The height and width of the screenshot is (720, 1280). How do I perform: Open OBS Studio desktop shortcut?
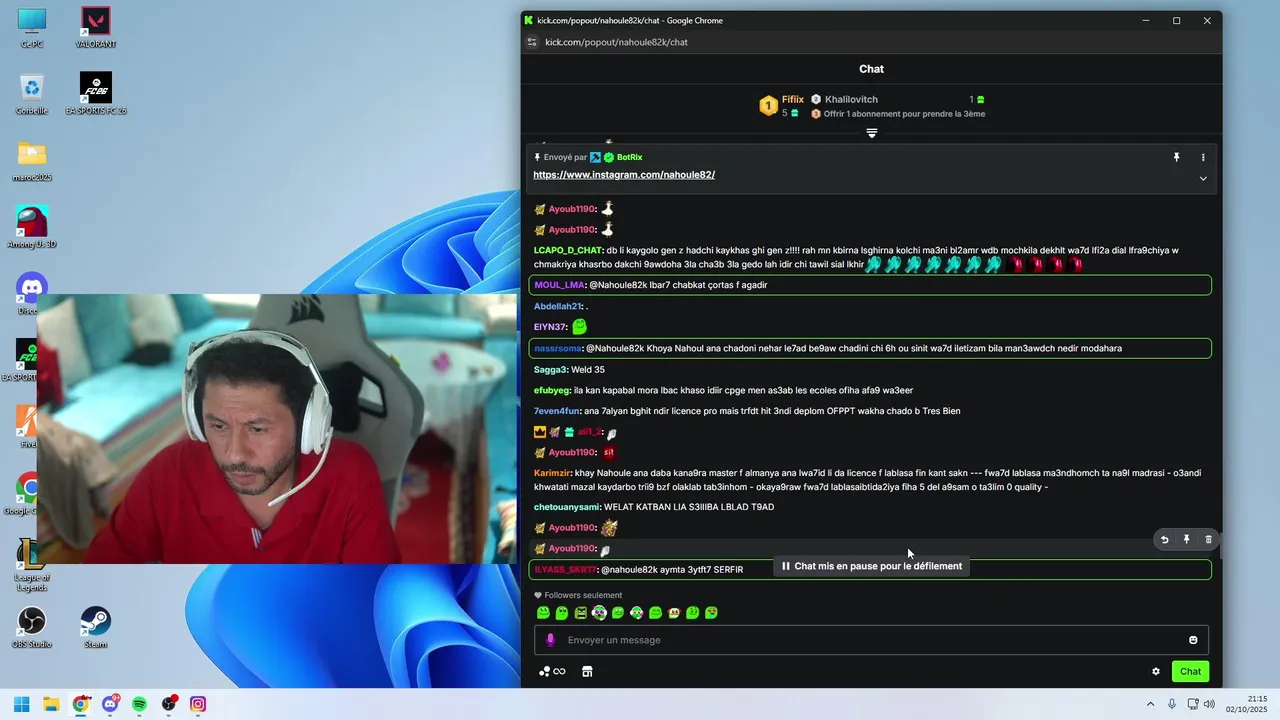pyautogui.click(x=32, y=626)
